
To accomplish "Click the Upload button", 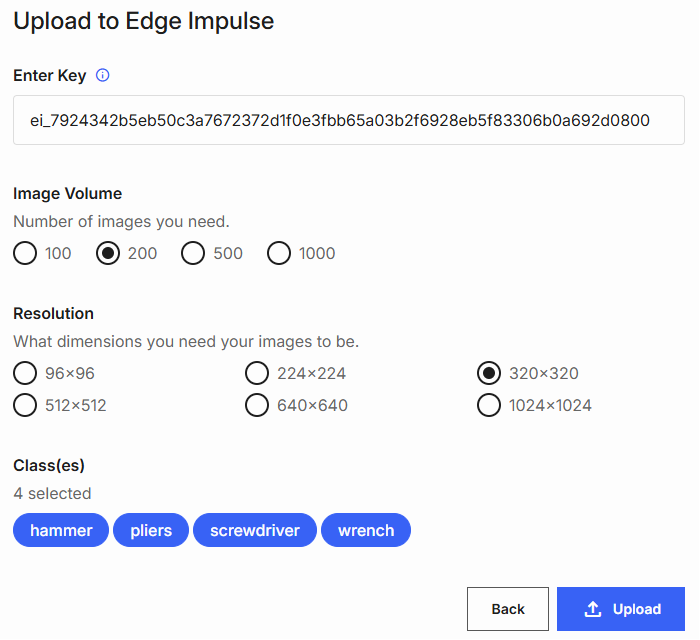I will tap(621, 609).
